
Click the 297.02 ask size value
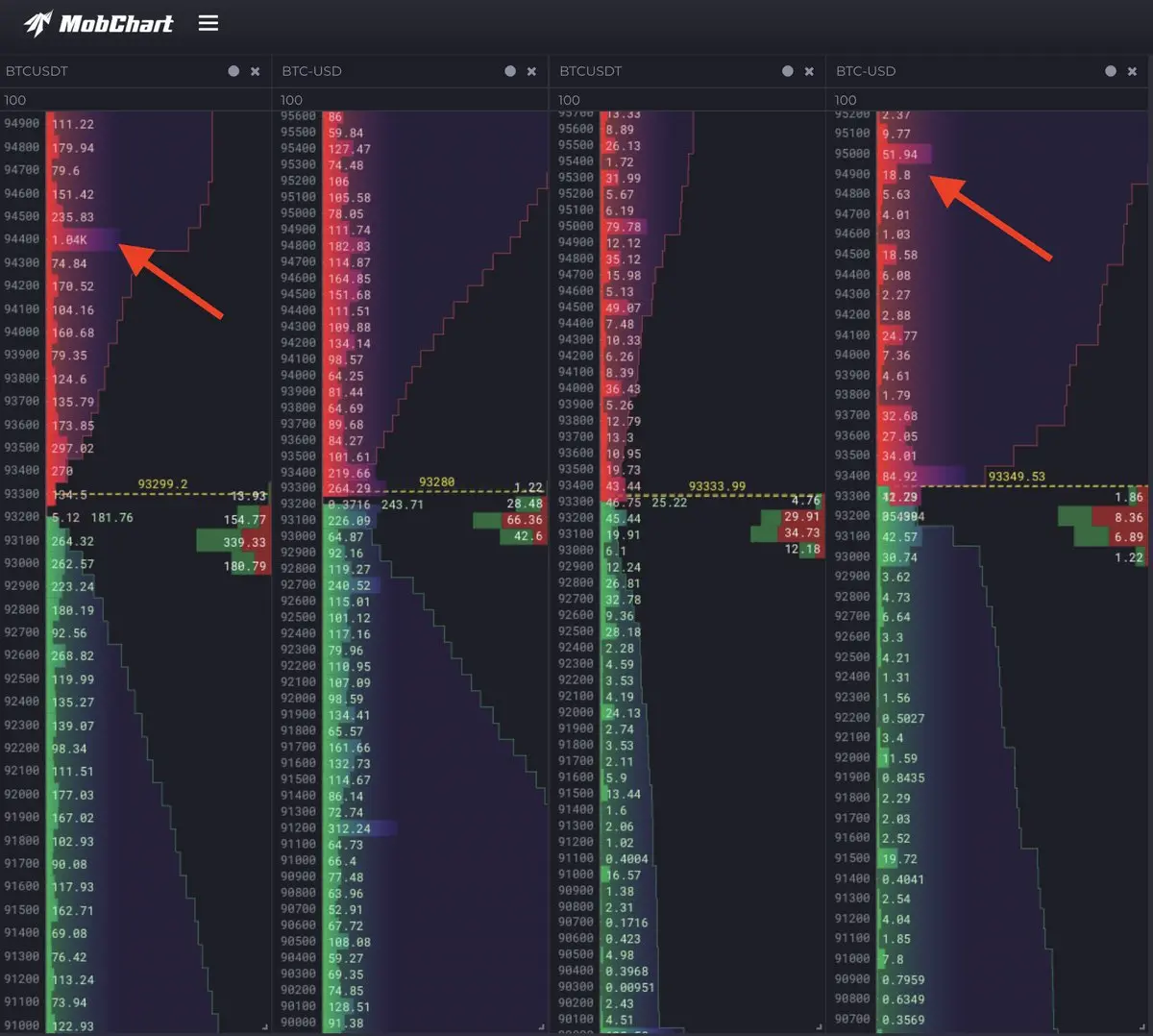[x=73, y=449]
